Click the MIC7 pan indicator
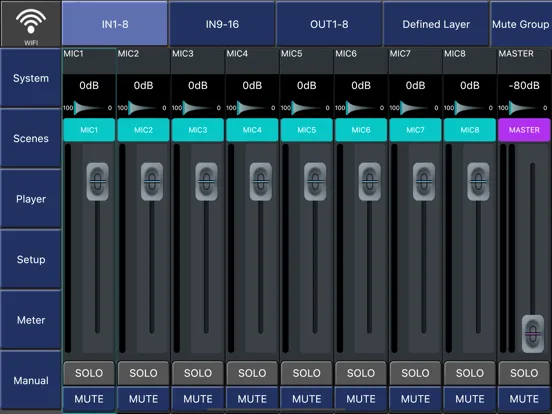 pos(414,108)
